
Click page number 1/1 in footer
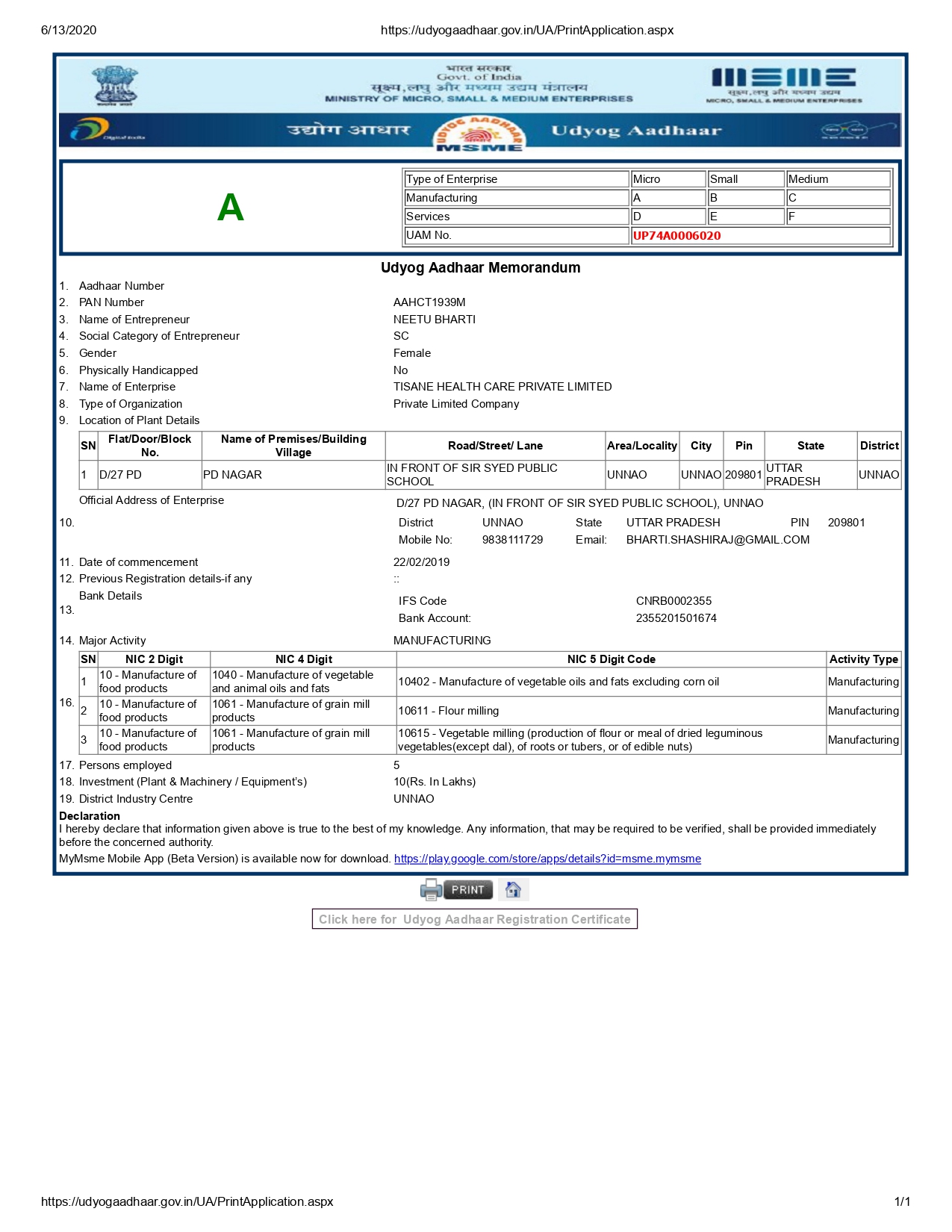click(902, 1201)
